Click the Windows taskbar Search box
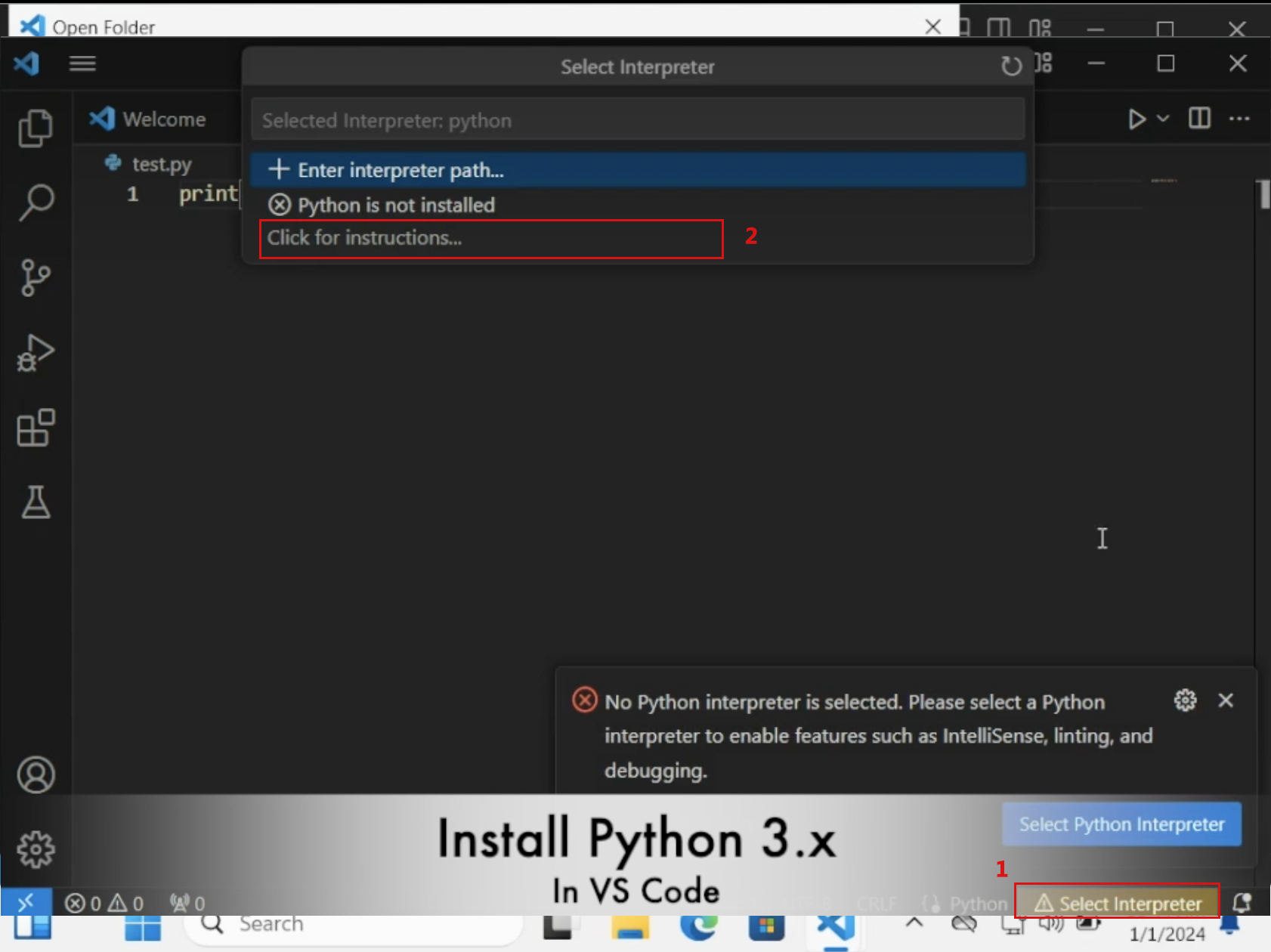The height and width of the screenshot is (952, 1271). (x=353, y=925)
